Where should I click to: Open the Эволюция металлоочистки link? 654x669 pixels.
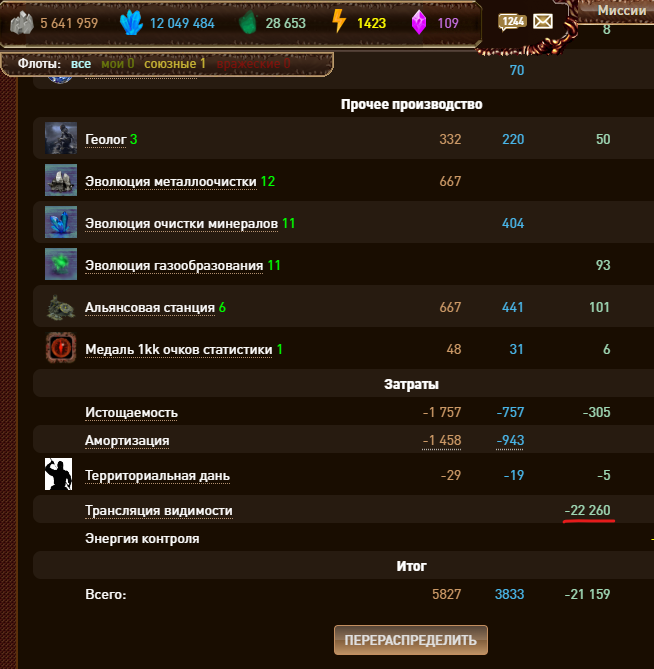(171, 181)
